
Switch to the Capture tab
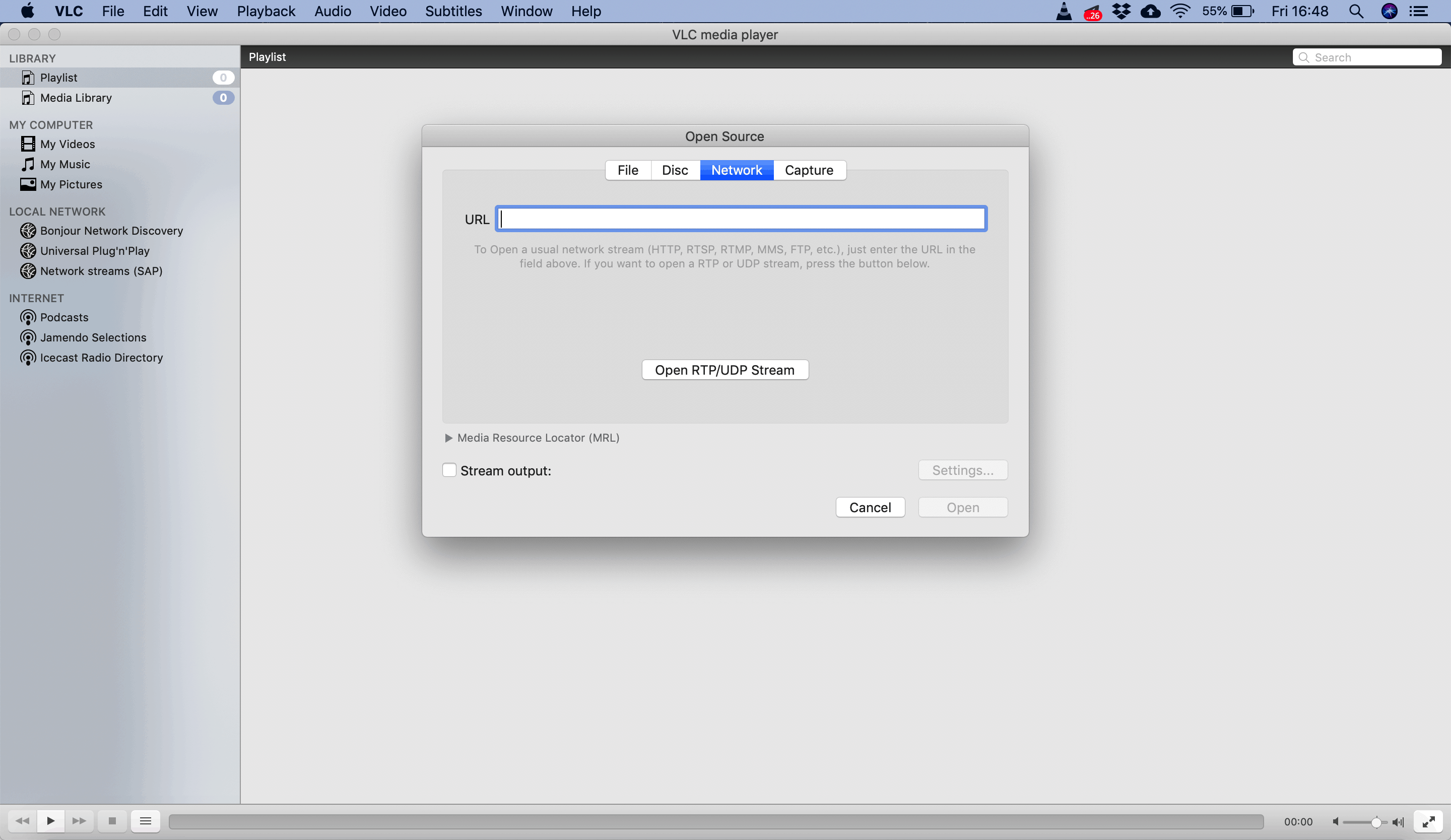tap(809, 170)
